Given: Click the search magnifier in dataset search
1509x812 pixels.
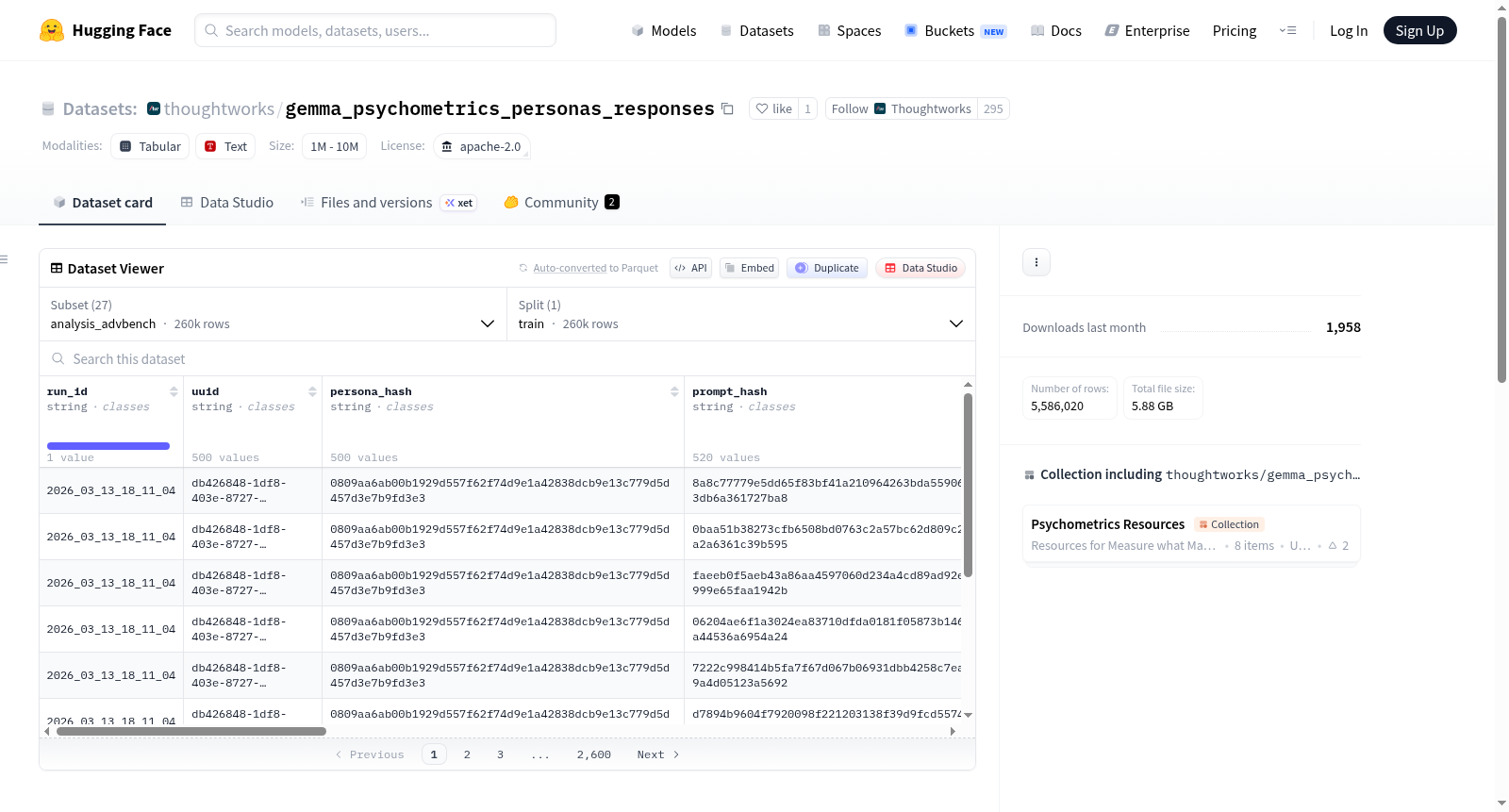Looking at the screenshot, I should tap(58, 358).
